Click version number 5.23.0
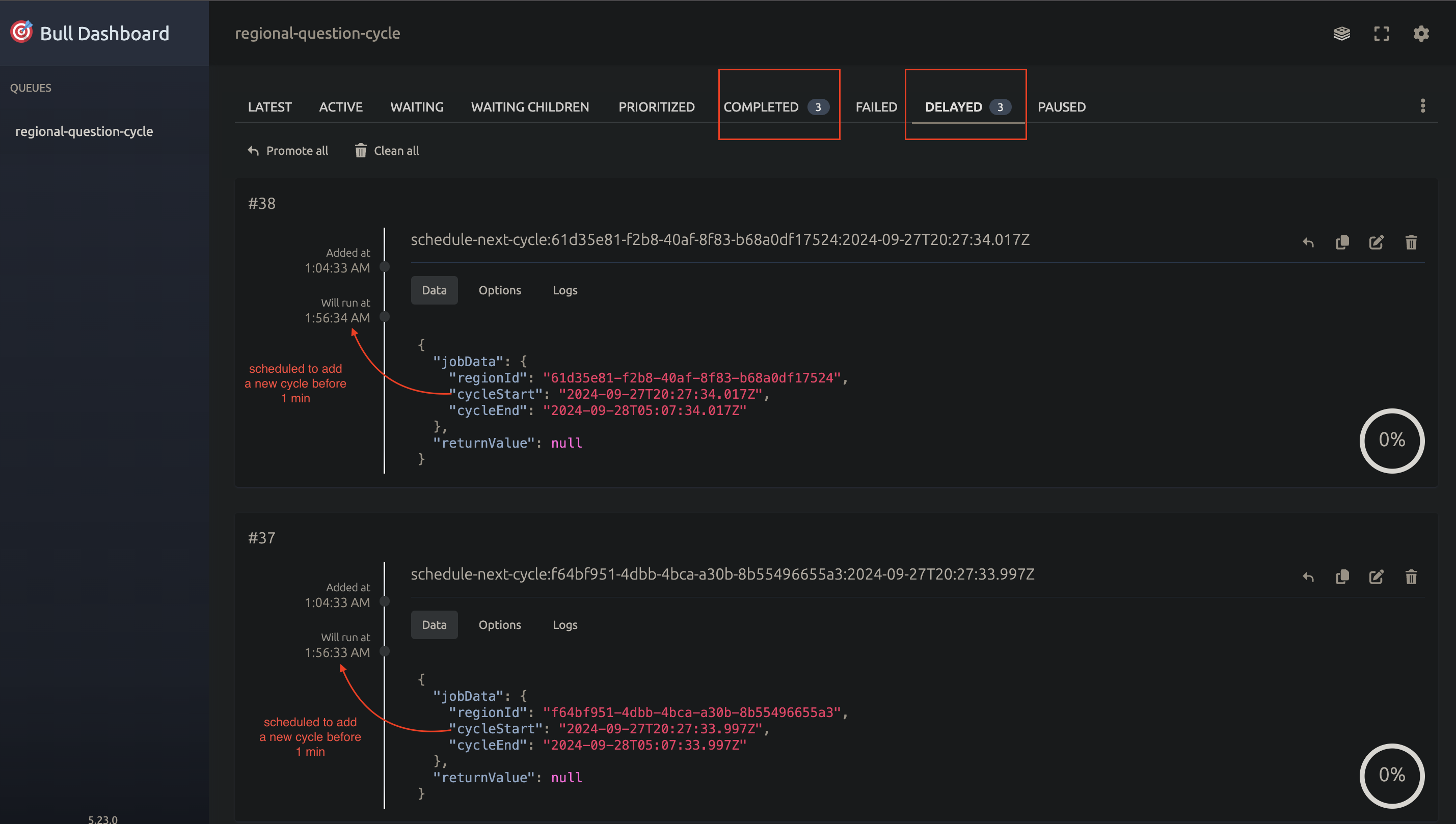1456x824 pixels. click(x=103, y=819)
